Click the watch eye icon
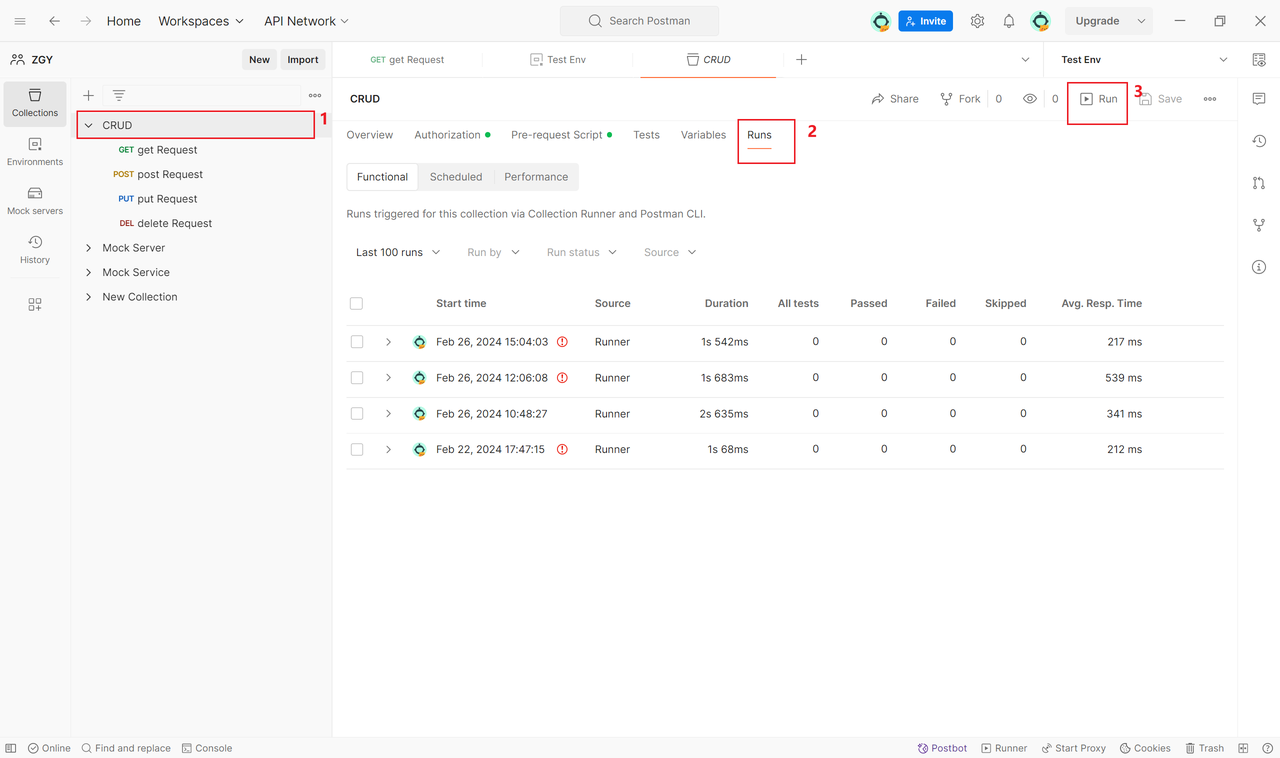This screenshot has width=1280, height=758. click(x=1030, y=99)
